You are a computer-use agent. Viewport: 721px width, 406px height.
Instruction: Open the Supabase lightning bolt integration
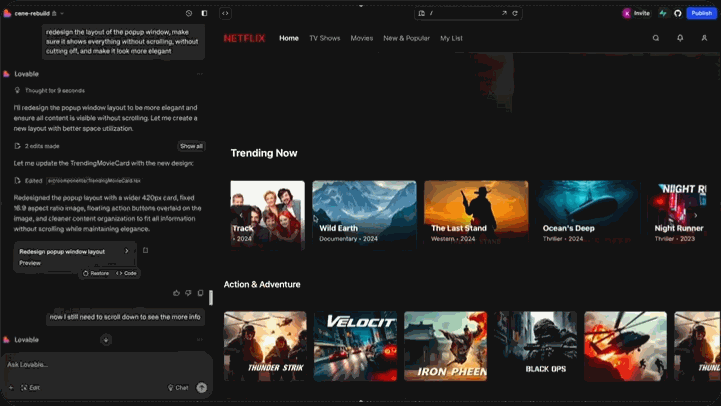(663, 13)
